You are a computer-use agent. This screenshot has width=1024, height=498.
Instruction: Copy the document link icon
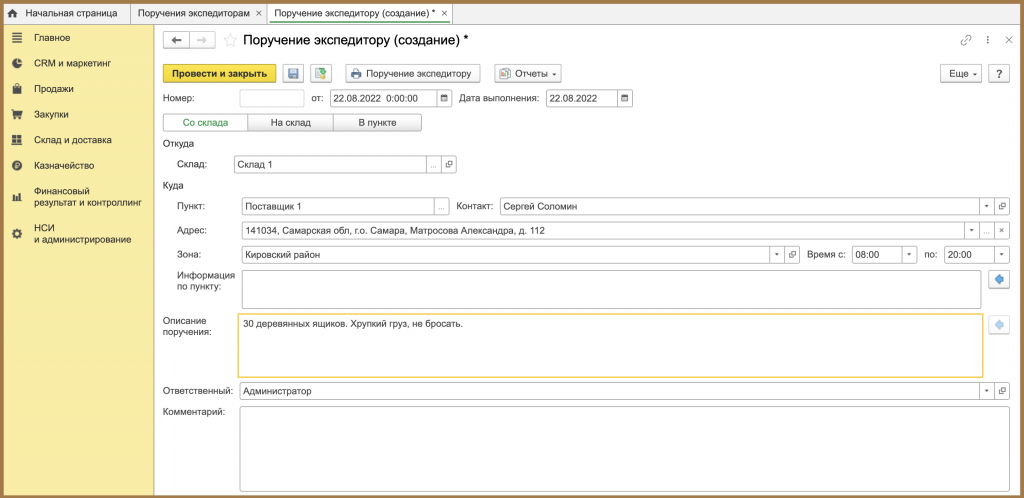pos(966,40)
